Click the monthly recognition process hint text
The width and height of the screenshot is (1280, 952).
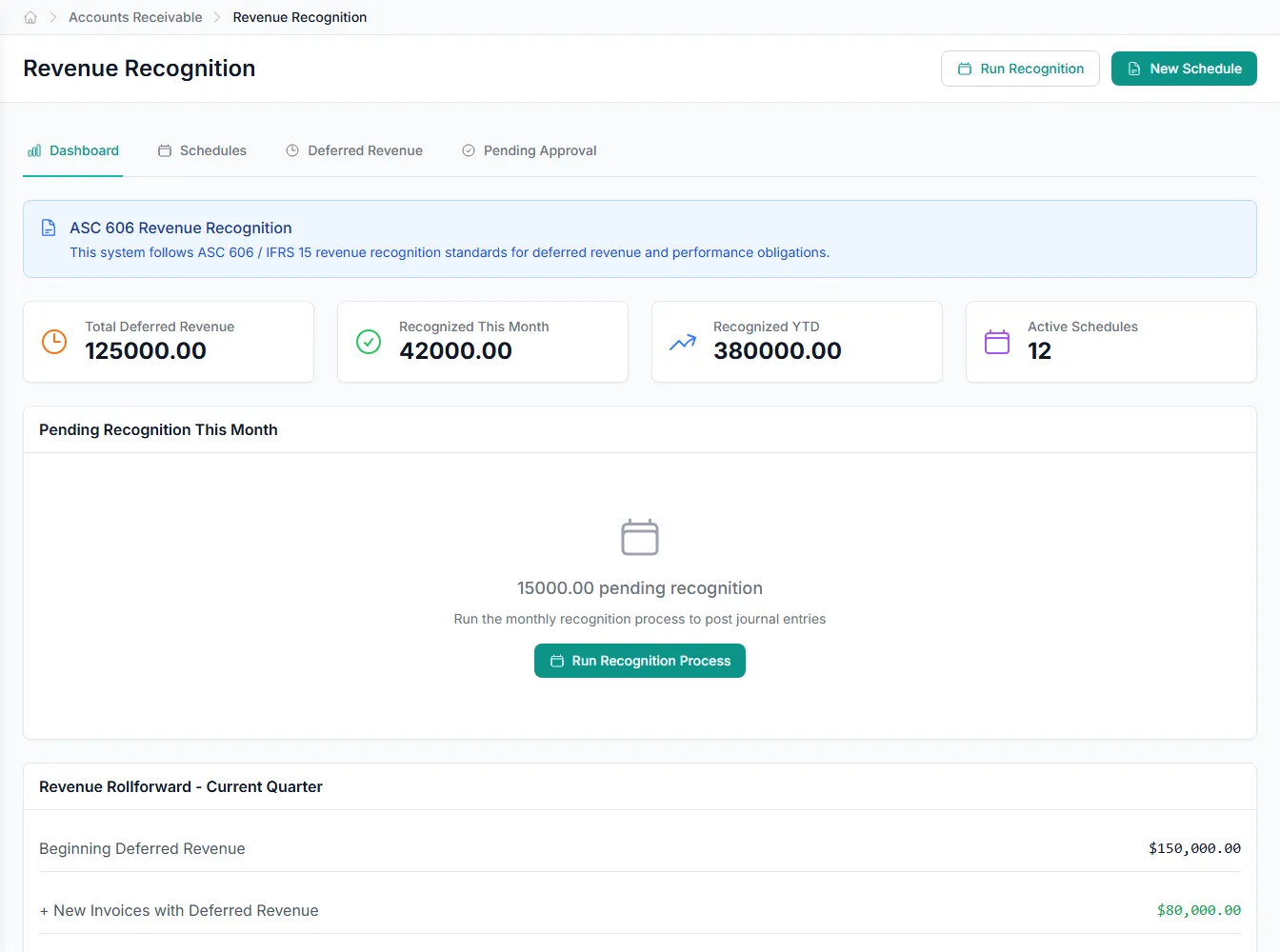point(640,619)
